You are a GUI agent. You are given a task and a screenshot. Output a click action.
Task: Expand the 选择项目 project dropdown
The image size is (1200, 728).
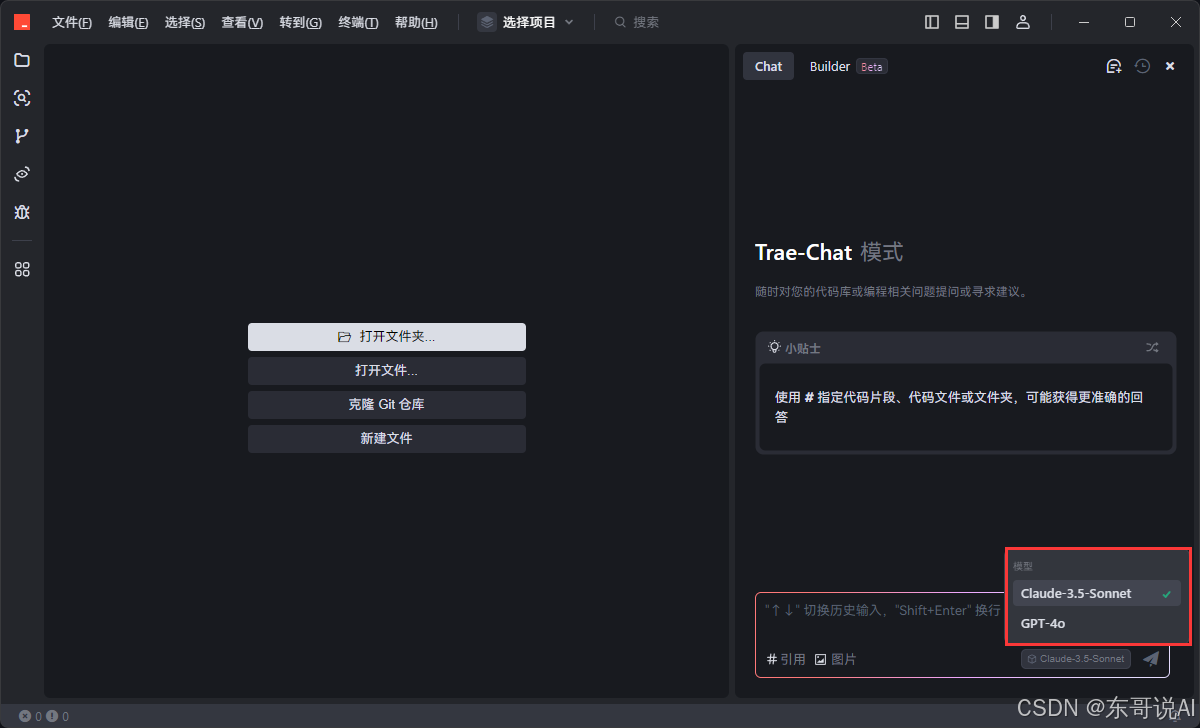(x=527, y=22)
